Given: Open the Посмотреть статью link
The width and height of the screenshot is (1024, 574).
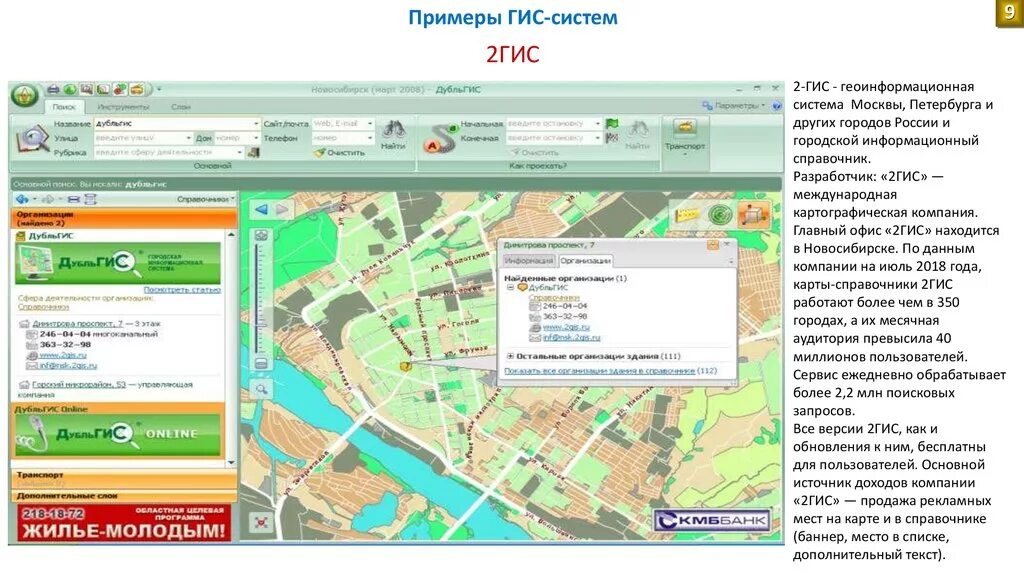Looking at the screenshot, I should (x=182, y=289).
